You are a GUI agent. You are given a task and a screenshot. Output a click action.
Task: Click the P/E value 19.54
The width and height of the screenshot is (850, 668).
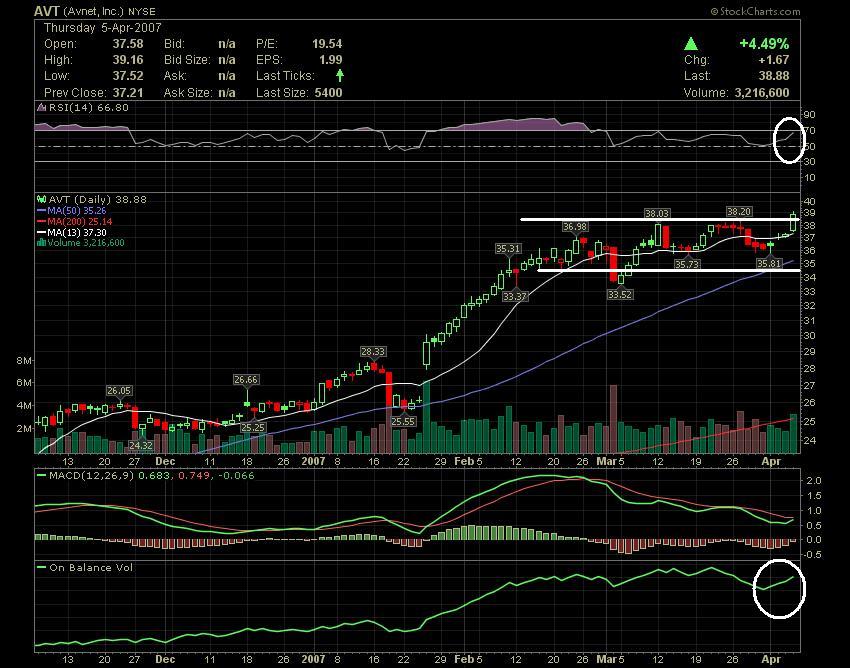pos(327,44)
